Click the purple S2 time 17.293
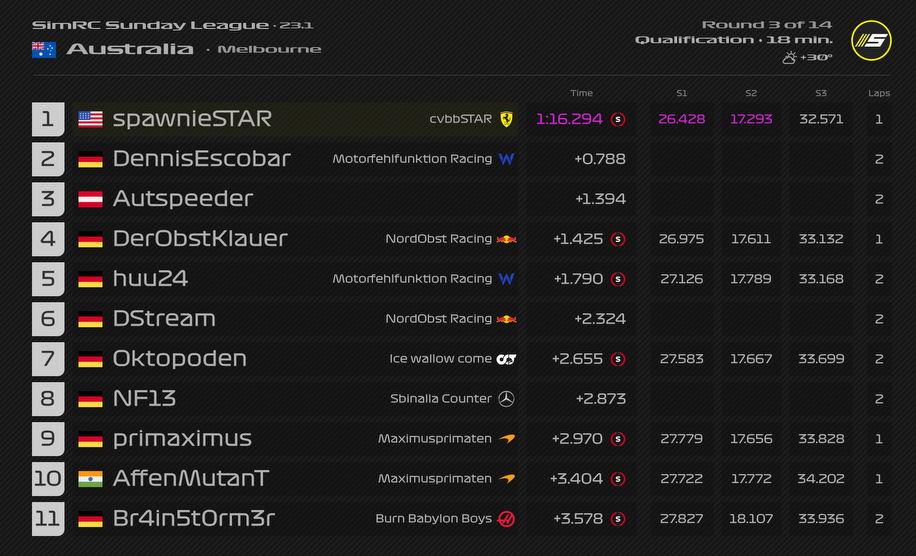This screenshot has height=556, width=916. pos(751,119)
